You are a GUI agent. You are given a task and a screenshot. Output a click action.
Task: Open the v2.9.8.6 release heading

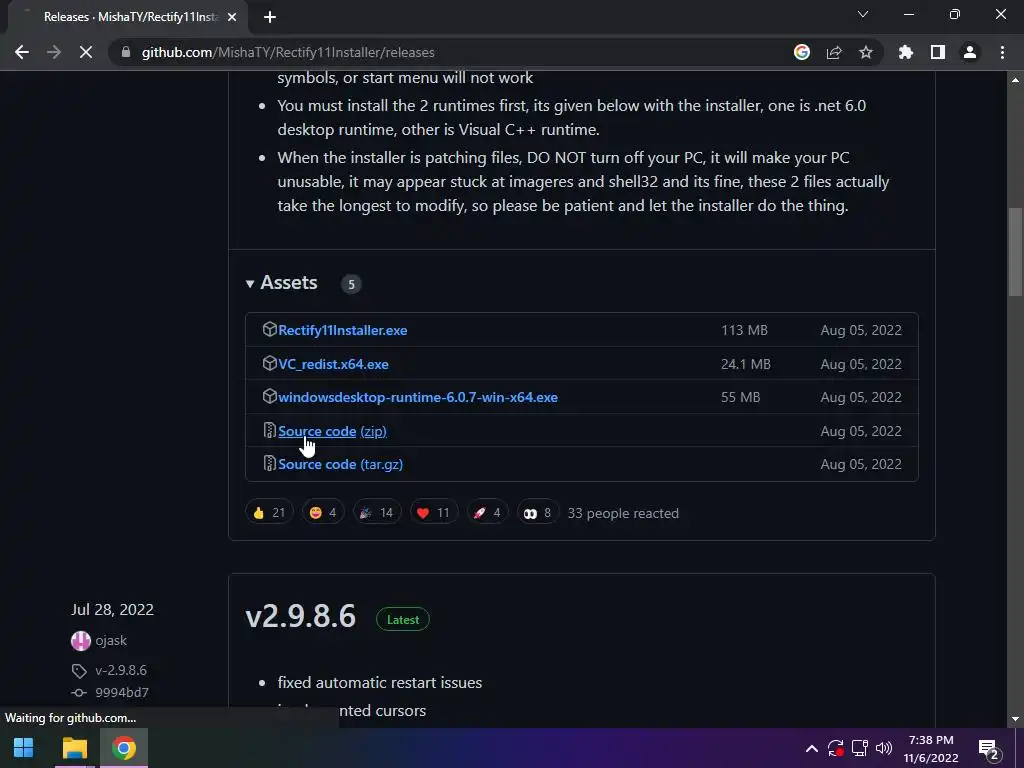[x=300, y=616]
